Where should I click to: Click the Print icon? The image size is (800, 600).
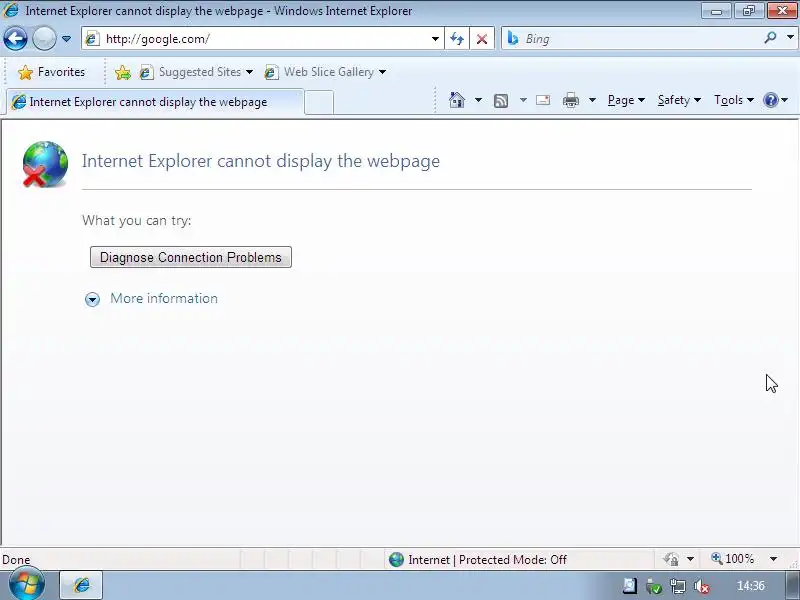pyautogui.click(x=570, y=100)
